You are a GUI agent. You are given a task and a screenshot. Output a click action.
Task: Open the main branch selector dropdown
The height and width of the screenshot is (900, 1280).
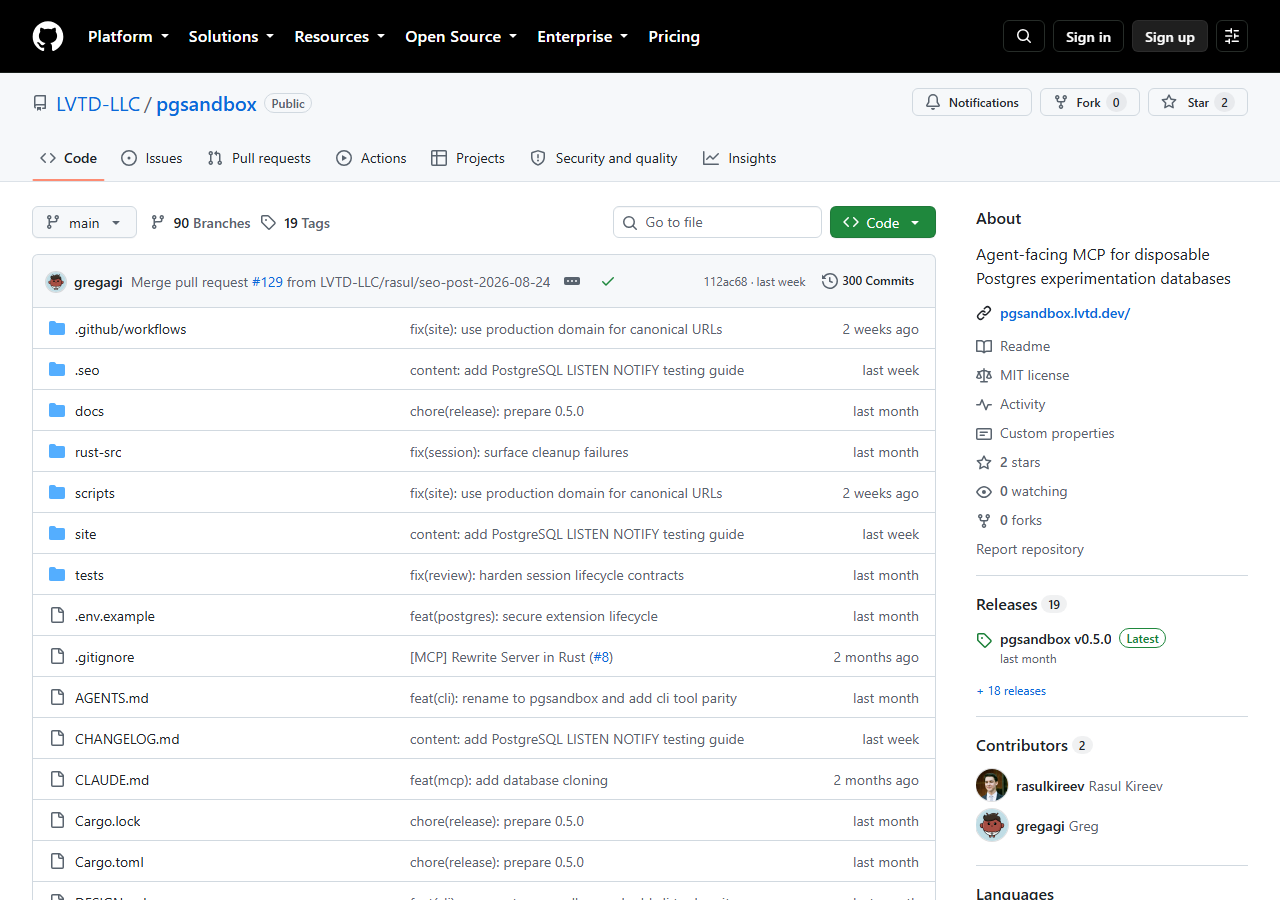(84, 222)
